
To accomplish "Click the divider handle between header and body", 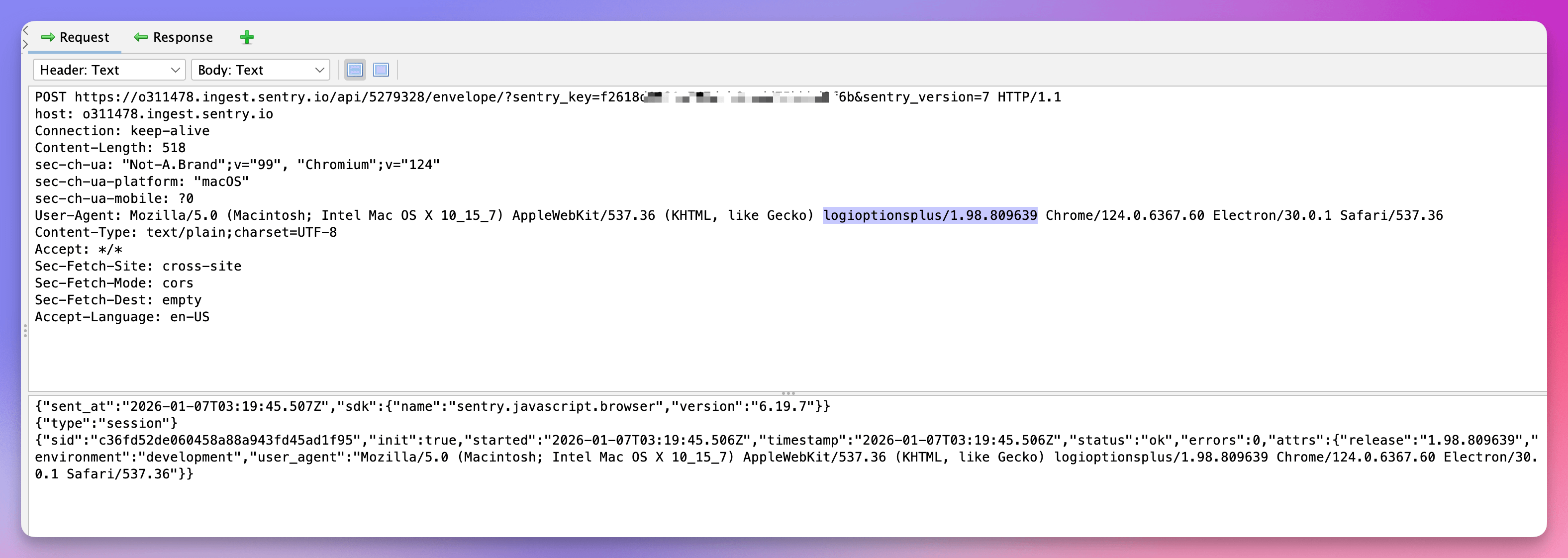I will [787, 393].
